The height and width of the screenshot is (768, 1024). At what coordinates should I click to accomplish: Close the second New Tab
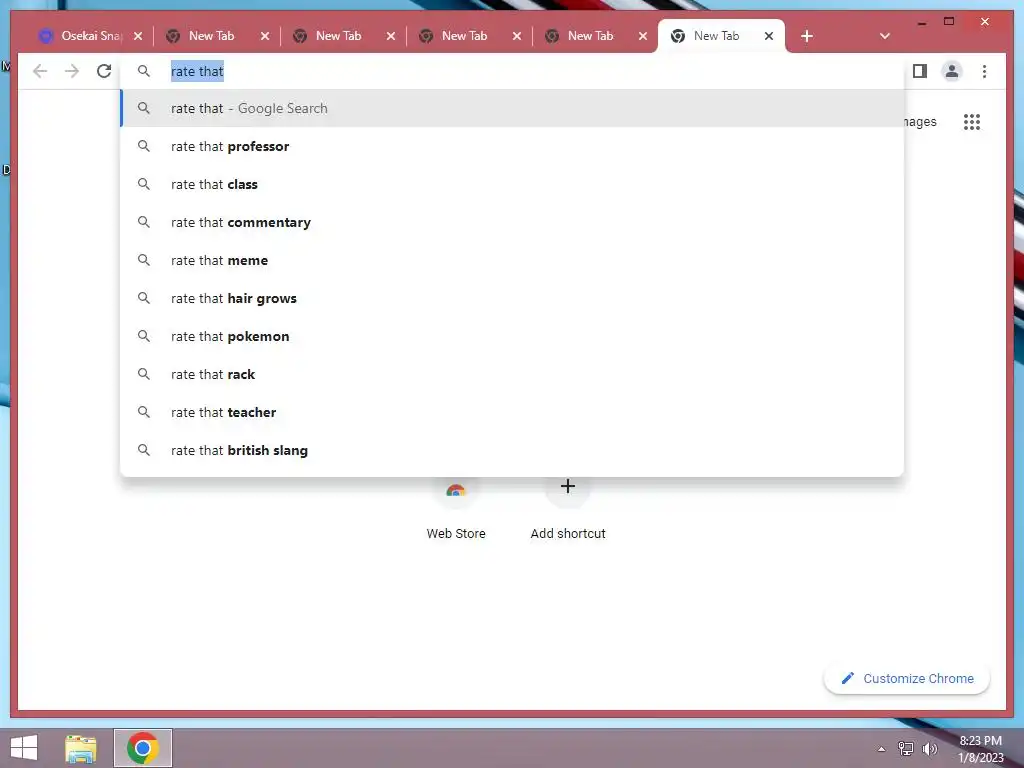coord(391,36)
